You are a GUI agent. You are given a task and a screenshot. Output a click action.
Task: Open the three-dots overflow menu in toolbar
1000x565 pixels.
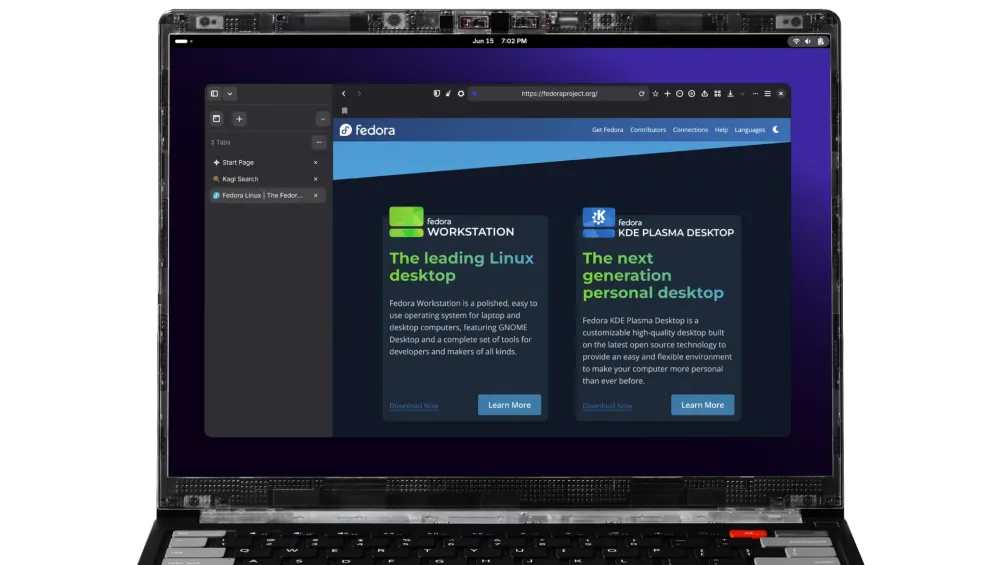(756, 94)
